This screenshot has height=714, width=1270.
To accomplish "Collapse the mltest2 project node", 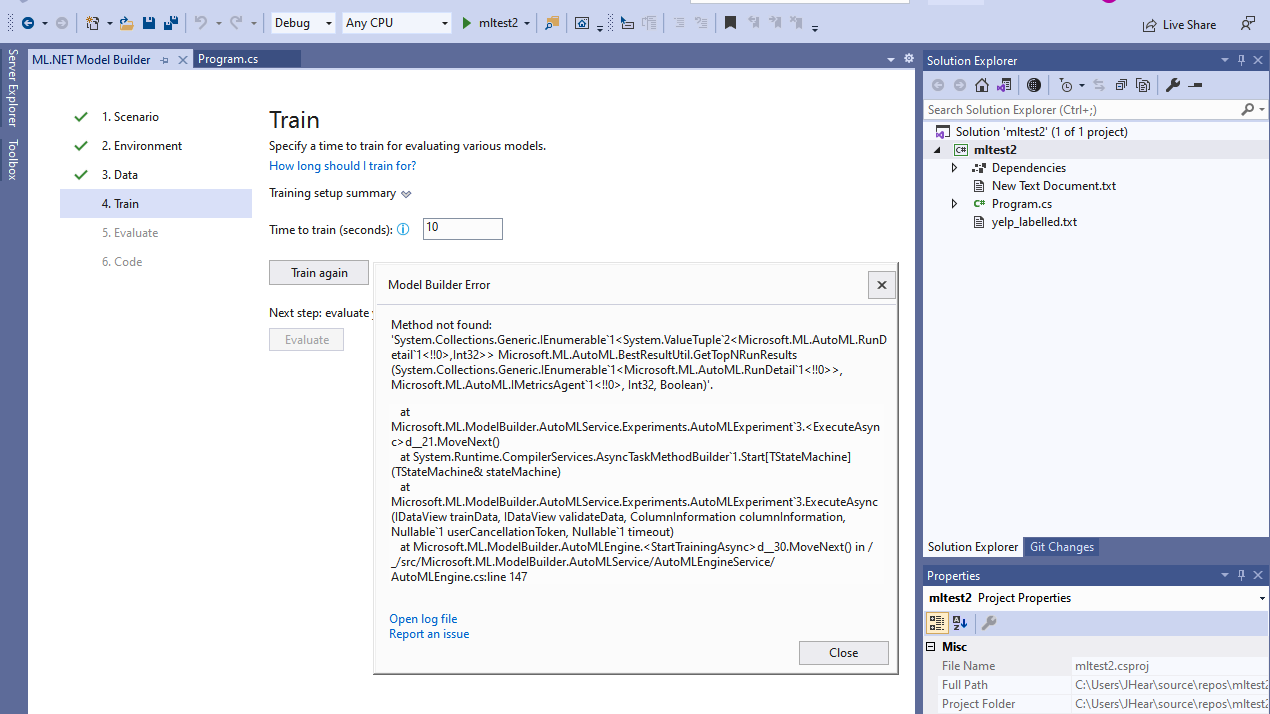I will point(937,150).
